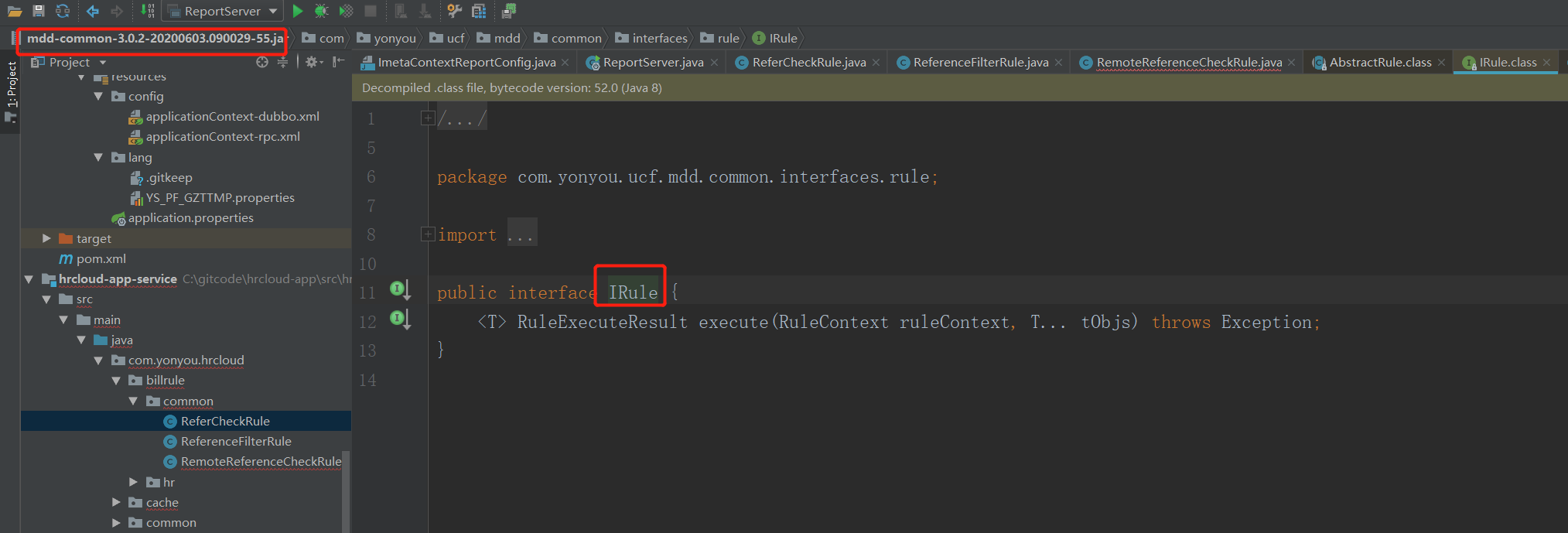Screen dimensions: 1568x533
Task: Click IRule interface name in the editor
Action: tap(633, 292)
